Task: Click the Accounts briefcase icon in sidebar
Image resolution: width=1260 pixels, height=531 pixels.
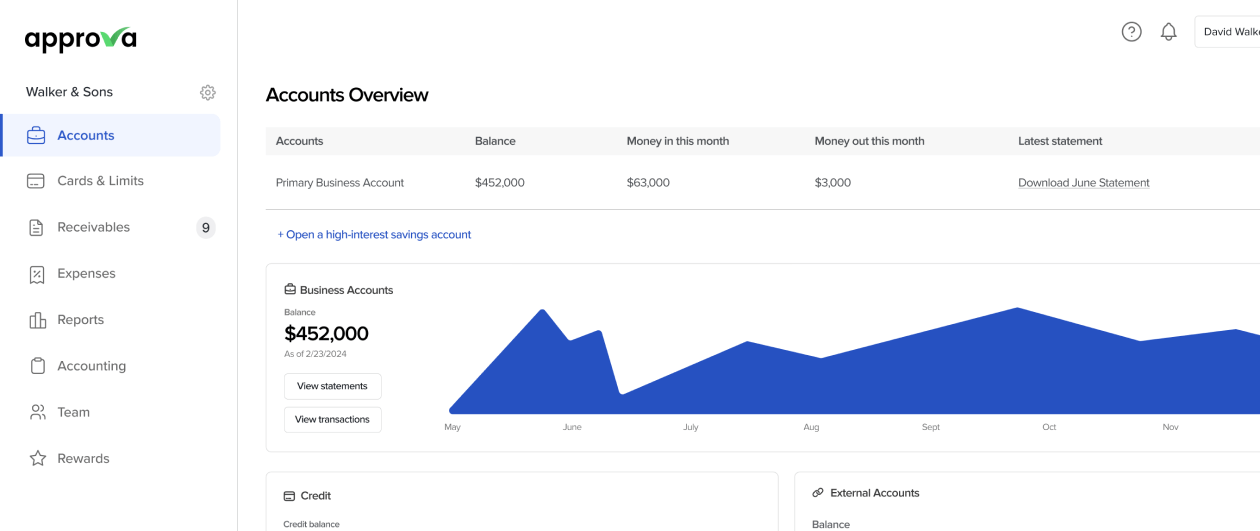Action: [36, 135]
